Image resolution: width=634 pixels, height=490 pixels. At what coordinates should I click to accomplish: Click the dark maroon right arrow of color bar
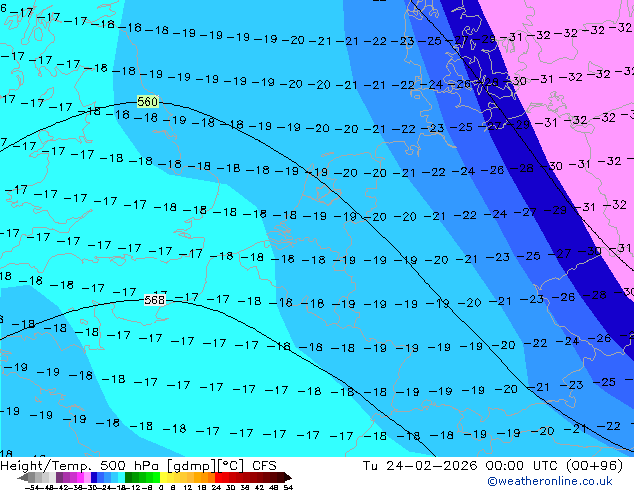(x=288, y=477)
